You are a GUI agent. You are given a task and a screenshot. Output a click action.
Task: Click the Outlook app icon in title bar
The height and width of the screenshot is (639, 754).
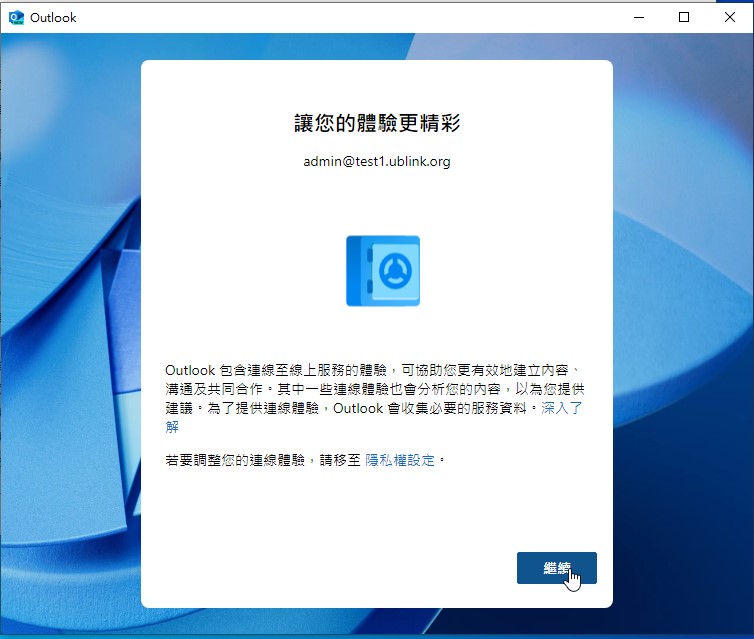click(x=16, y=17)
